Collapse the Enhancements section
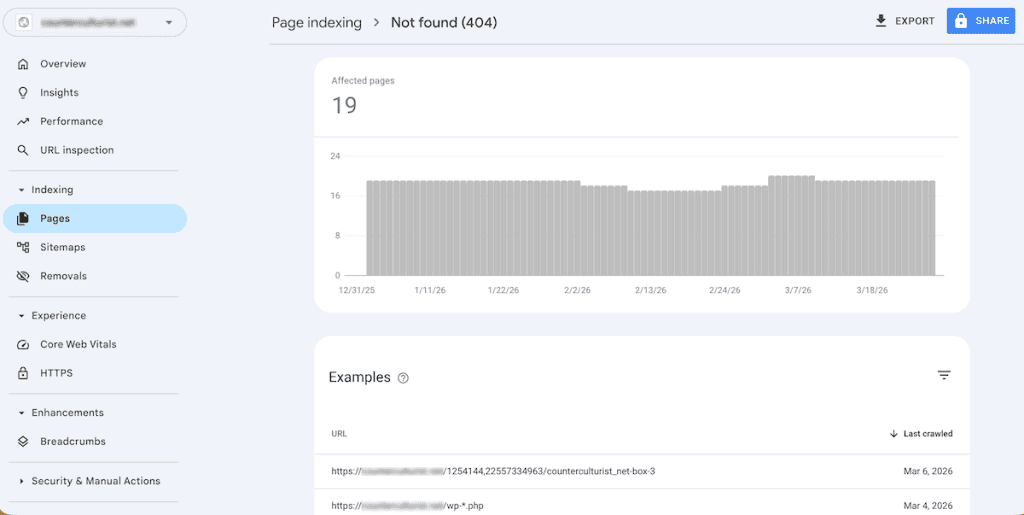This screenshot has width=1024, height=515. tap(61, 413)
